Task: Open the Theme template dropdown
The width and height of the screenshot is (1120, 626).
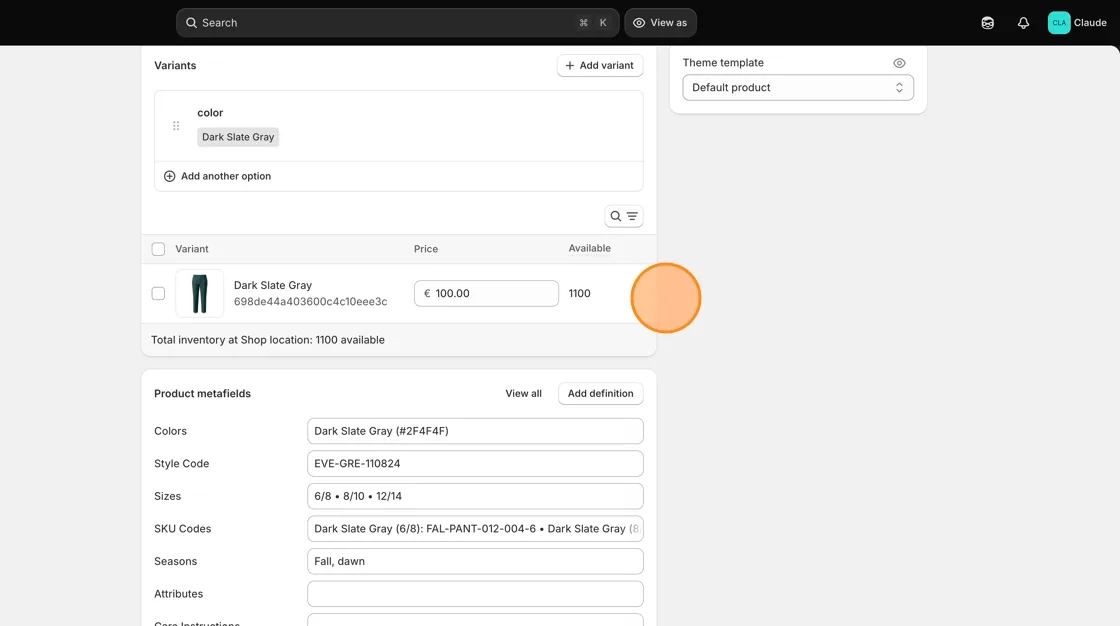Action: click(x=798, y=87)
